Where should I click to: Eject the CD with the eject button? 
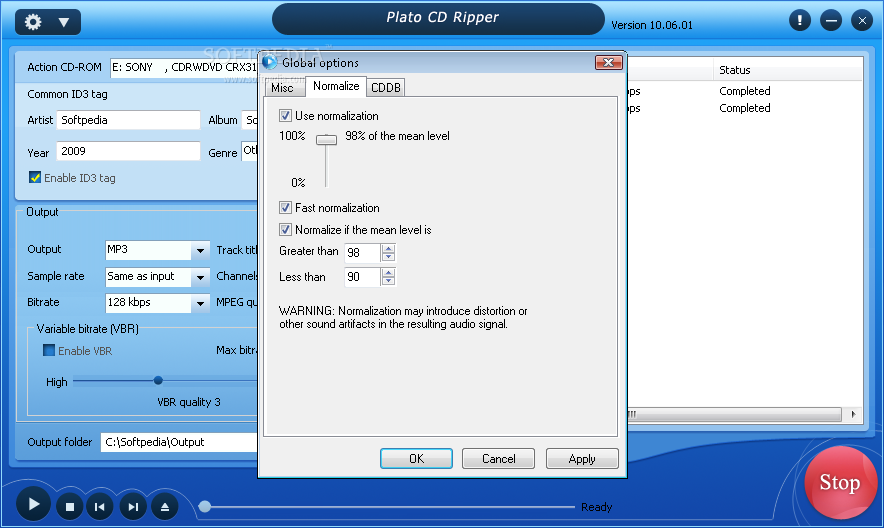(x=165, y=507)
